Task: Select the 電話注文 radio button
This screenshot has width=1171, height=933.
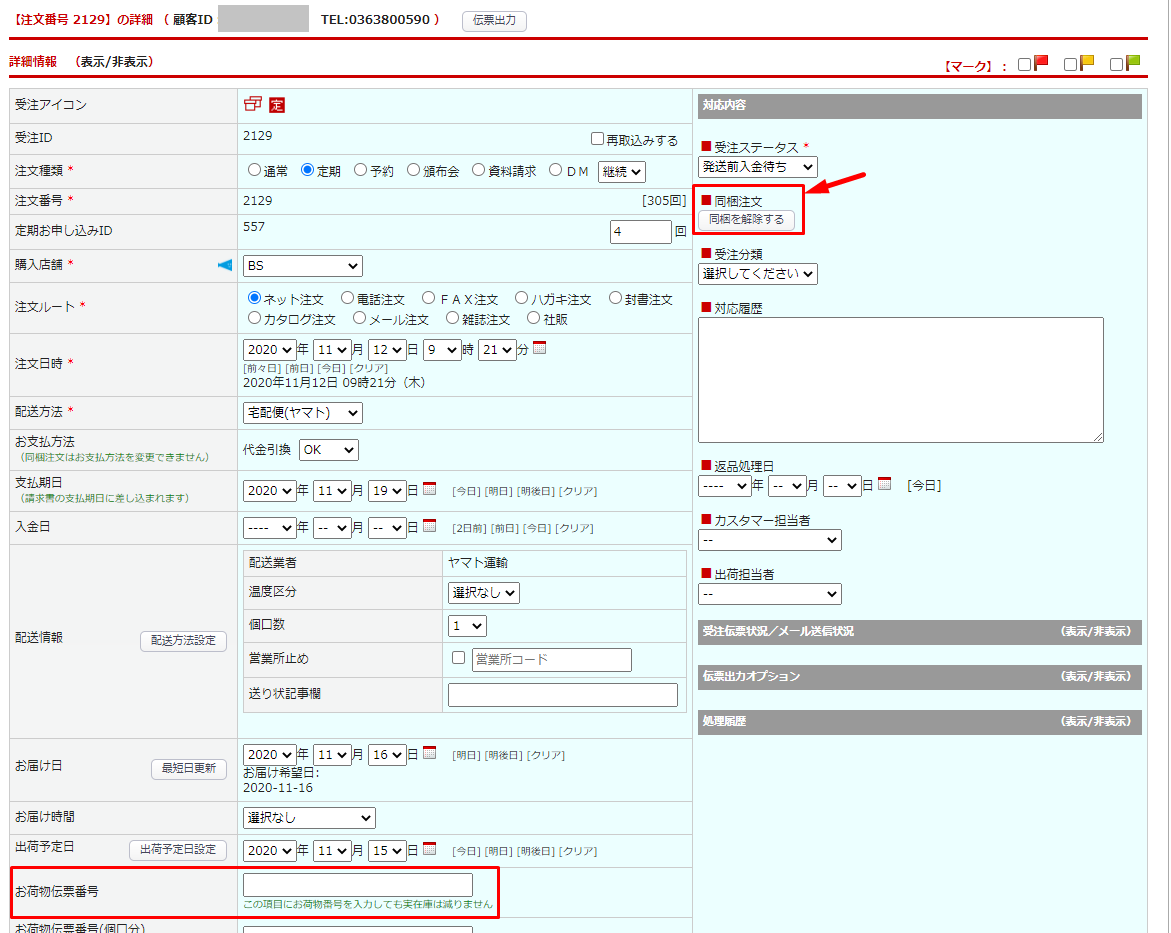Action: pos(347,298)
